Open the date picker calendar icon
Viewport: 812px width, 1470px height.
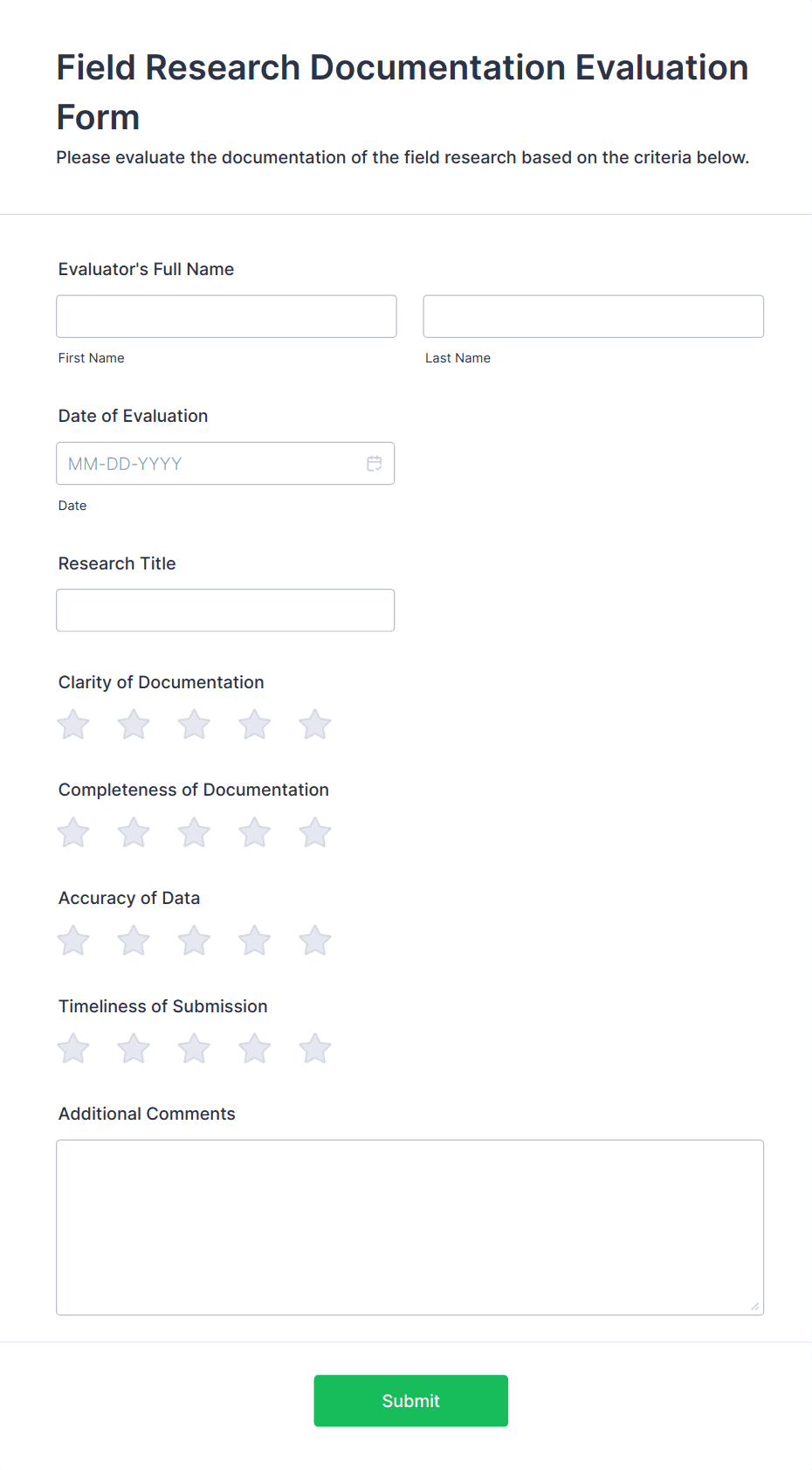tap(375, 463)
